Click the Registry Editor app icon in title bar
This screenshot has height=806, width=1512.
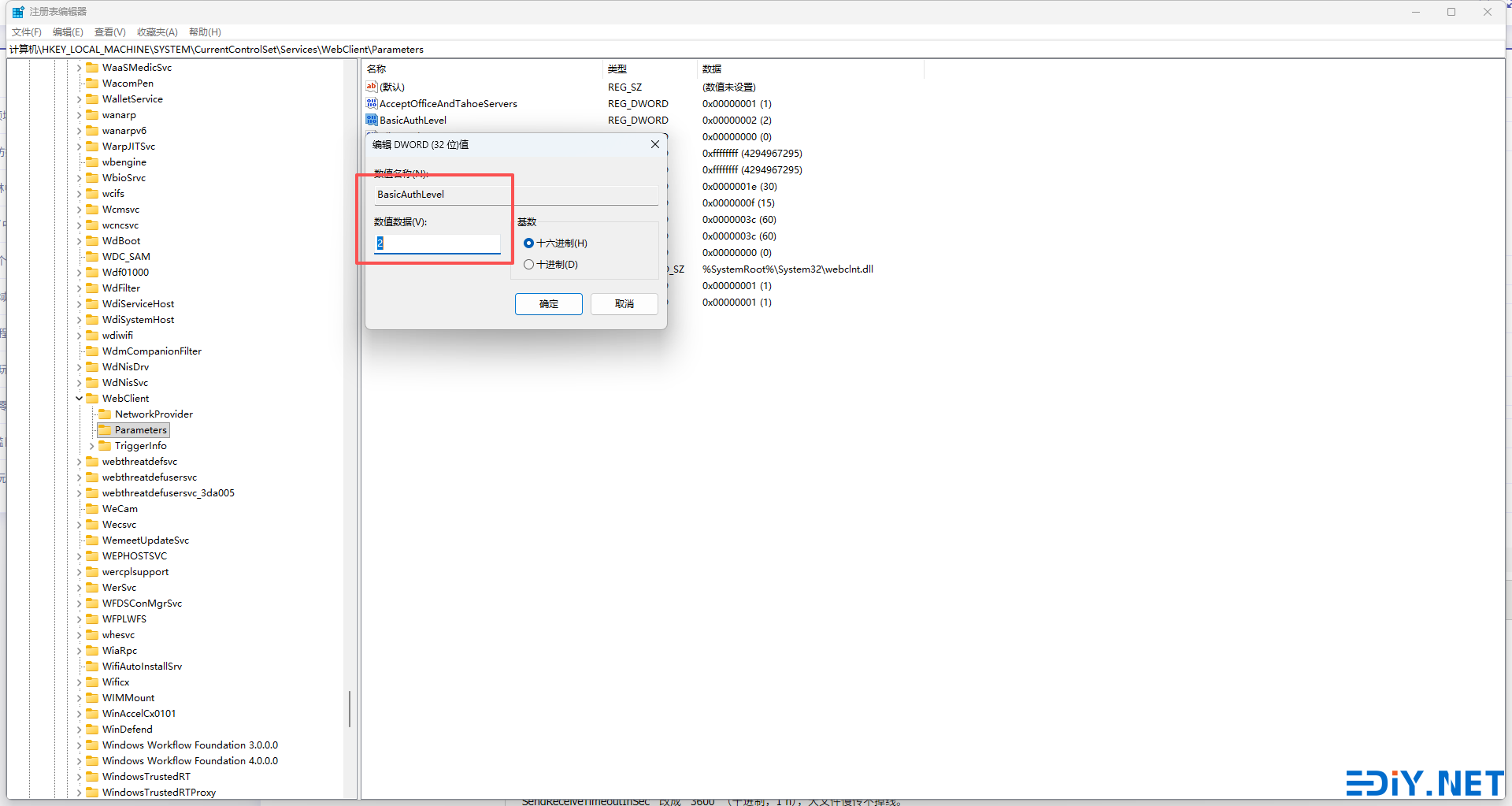click(17, 12)
